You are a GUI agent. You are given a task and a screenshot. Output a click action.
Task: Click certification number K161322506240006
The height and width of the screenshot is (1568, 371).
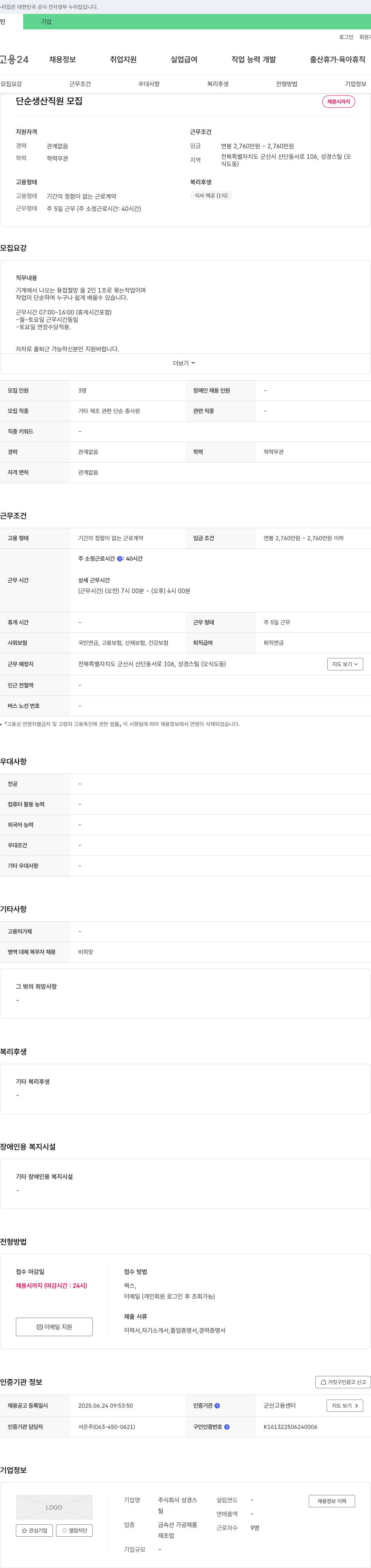point(290,1426)
